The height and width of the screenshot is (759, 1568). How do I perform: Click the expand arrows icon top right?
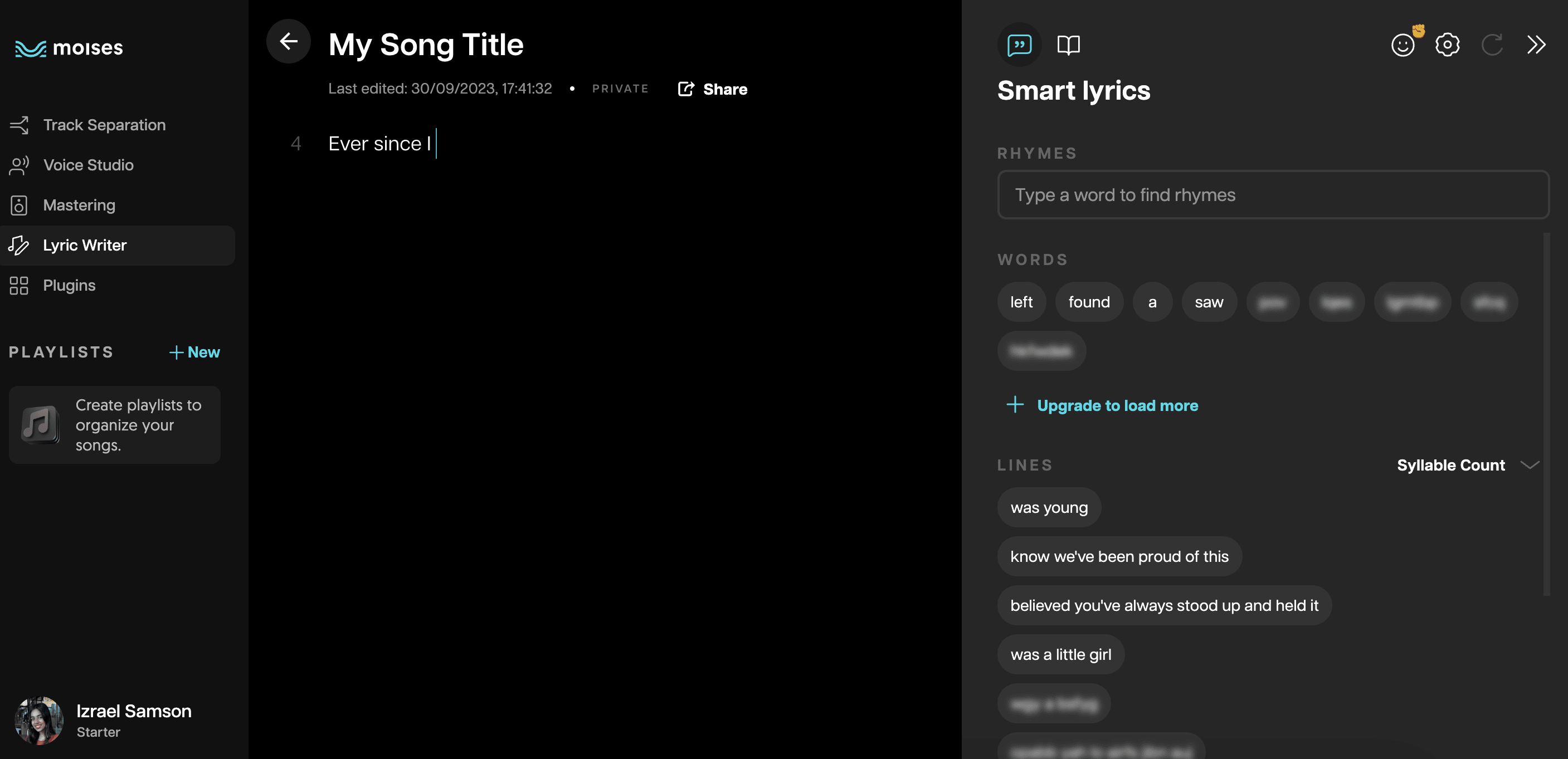1536,44
